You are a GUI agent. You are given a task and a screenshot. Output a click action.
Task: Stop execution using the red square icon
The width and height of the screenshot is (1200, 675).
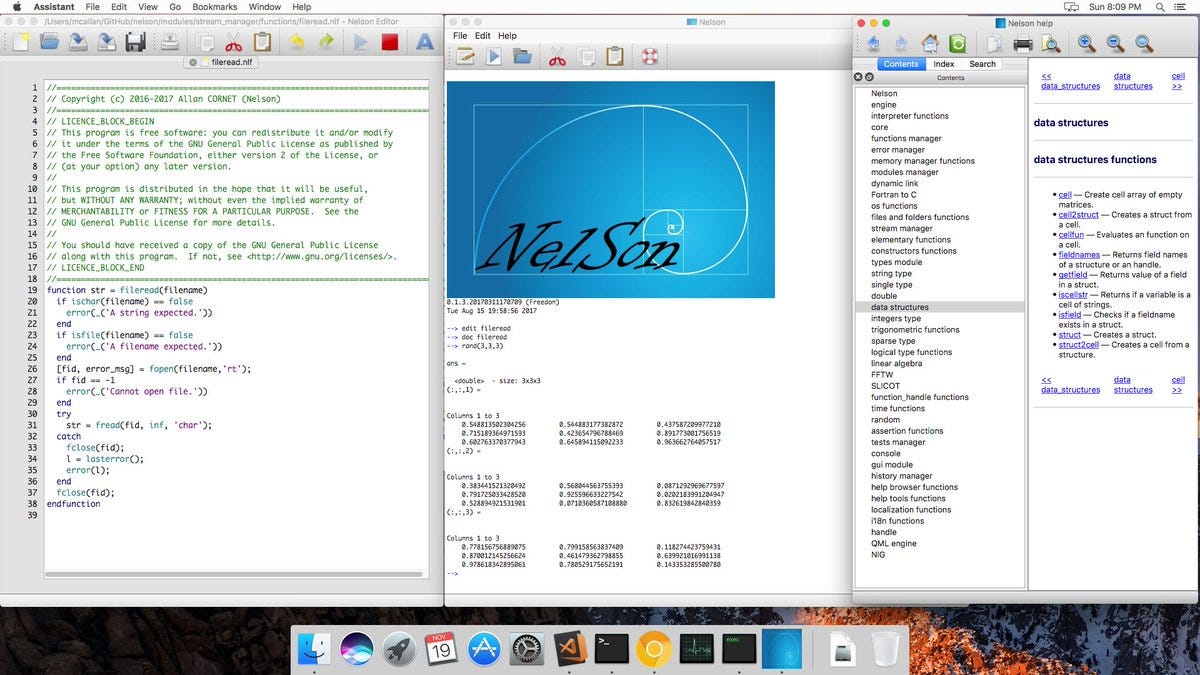coord(390,41)
